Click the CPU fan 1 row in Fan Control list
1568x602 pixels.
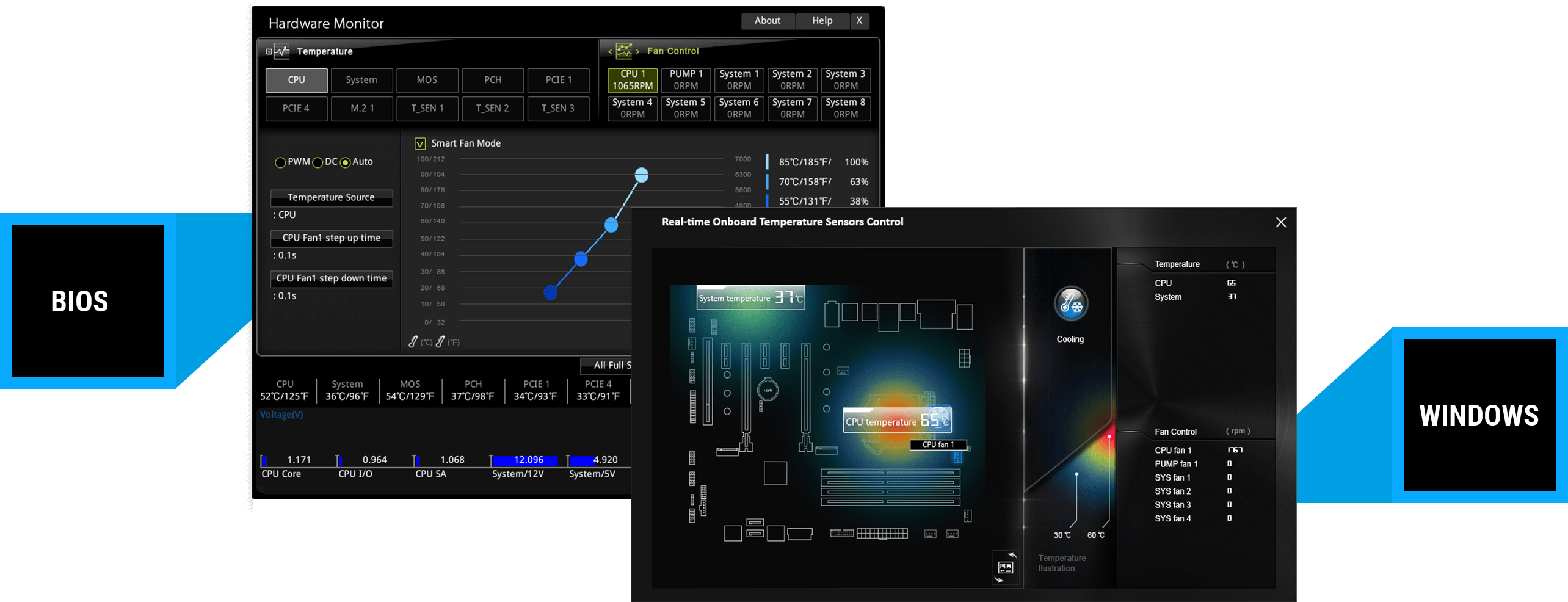[1198, 451]
